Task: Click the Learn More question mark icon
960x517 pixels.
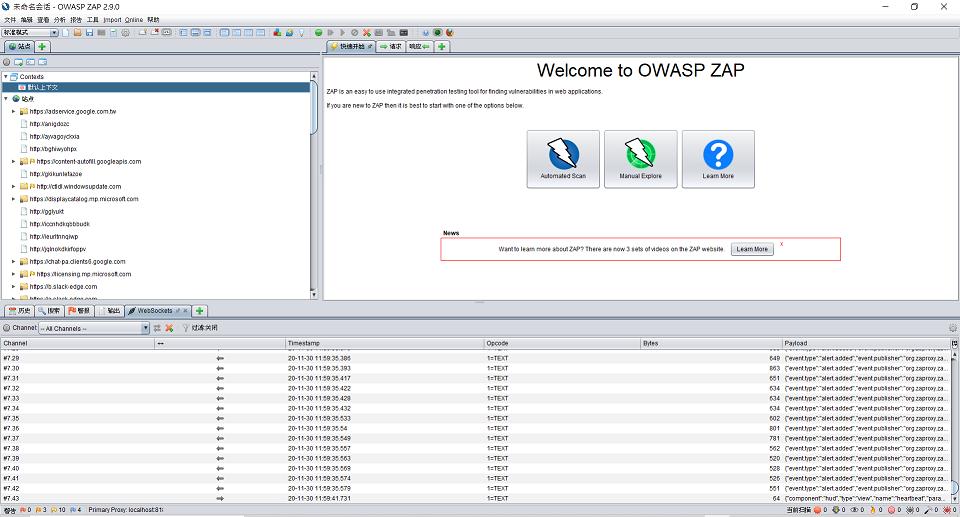Action: (x=718, y=159)
